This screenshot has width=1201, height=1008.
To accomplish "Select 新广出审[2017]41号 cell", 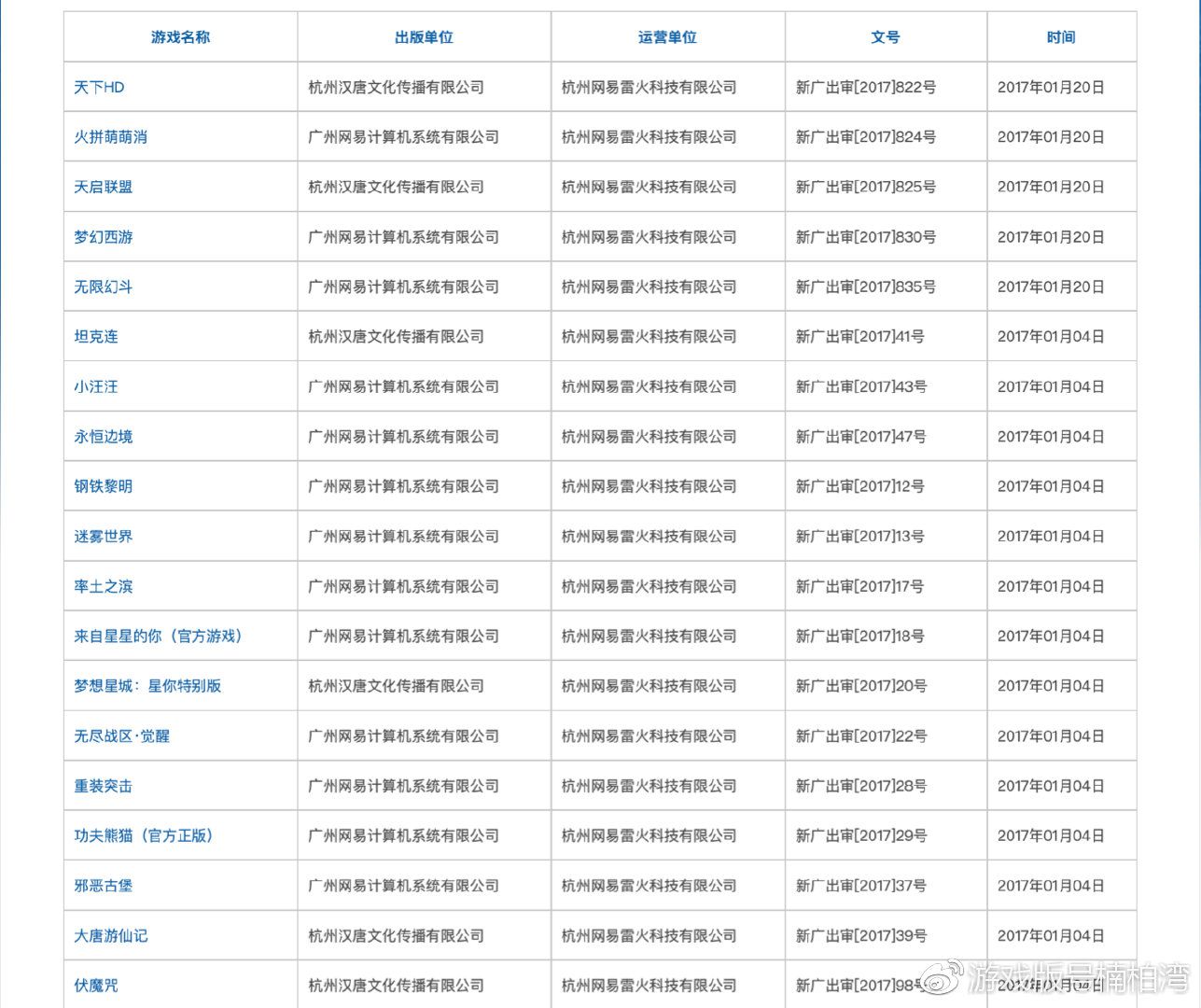I will [x=886, y=337].
